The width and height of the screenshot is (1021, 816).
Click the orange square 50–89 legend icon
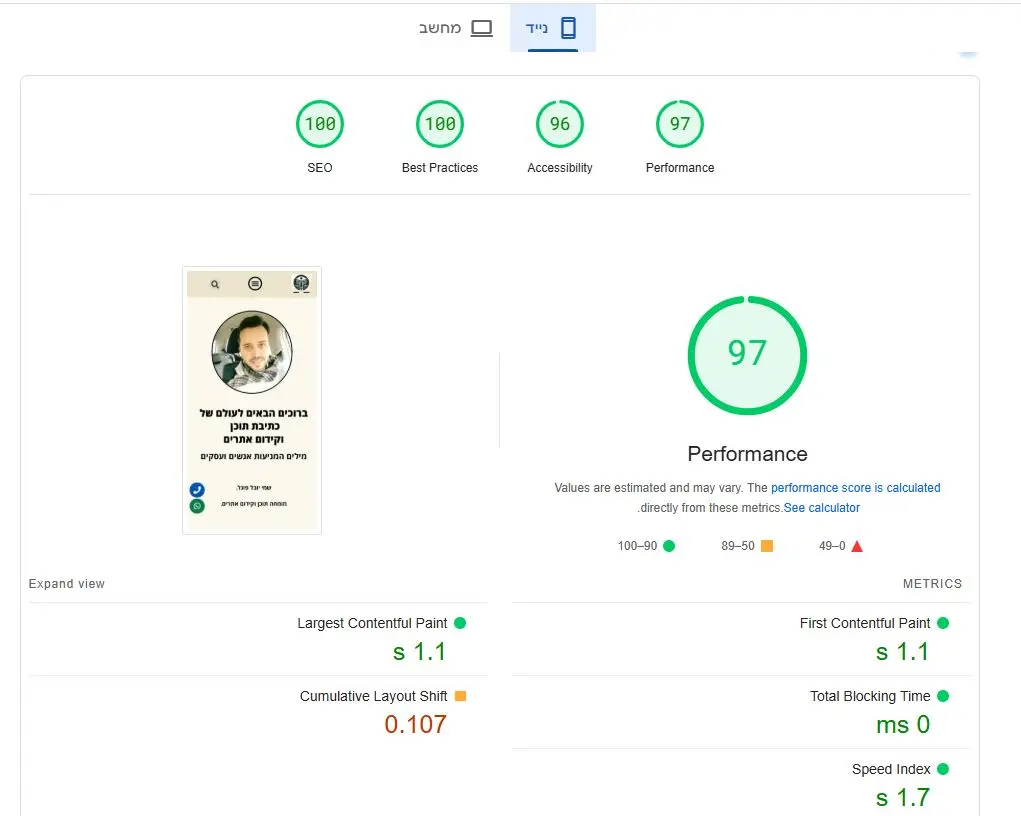tap(767, 546)
